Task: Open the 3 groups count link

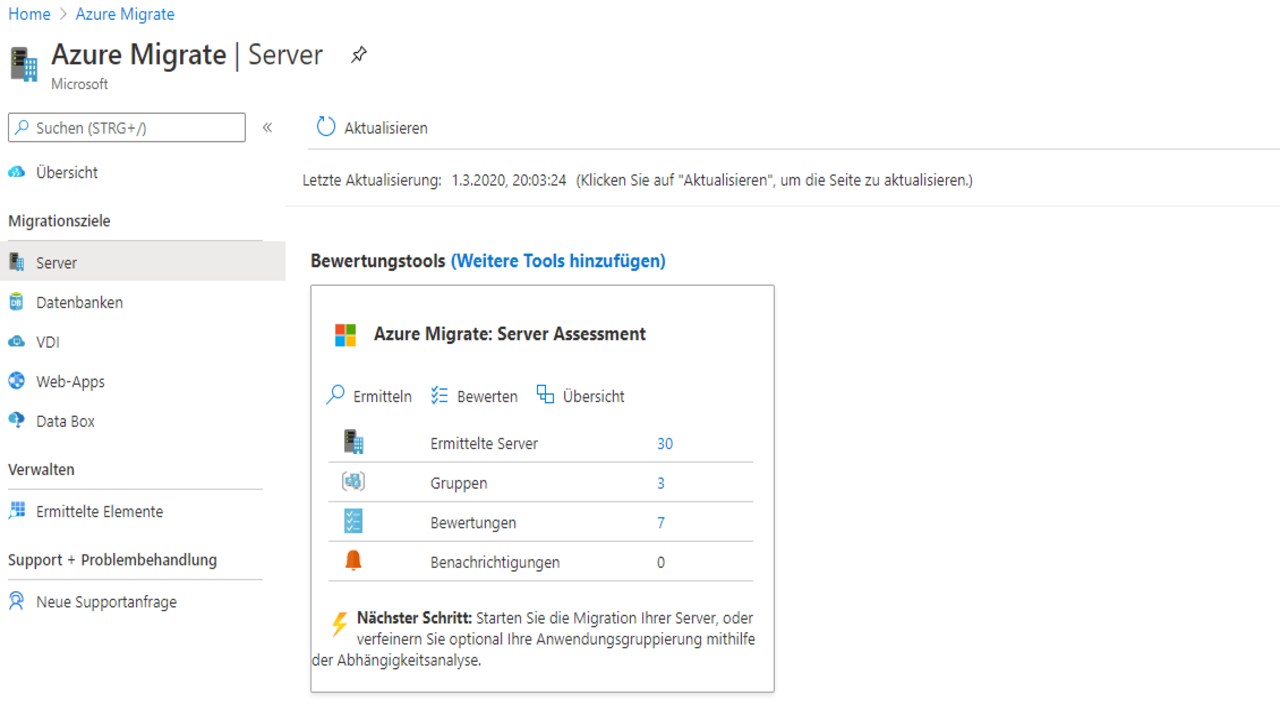Action: [661, 483]
